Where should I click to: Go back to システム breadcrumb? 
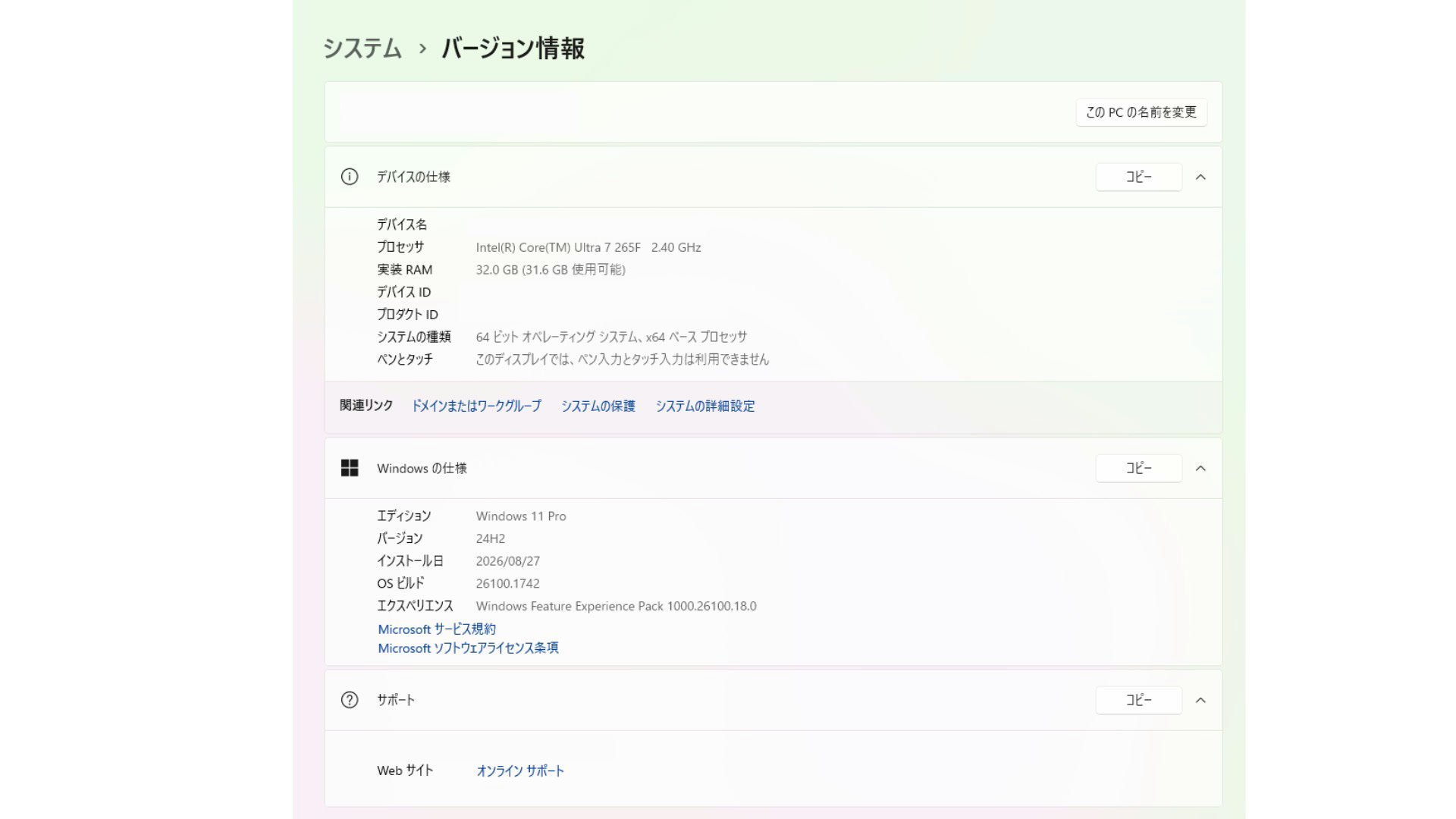pos(362,49)
